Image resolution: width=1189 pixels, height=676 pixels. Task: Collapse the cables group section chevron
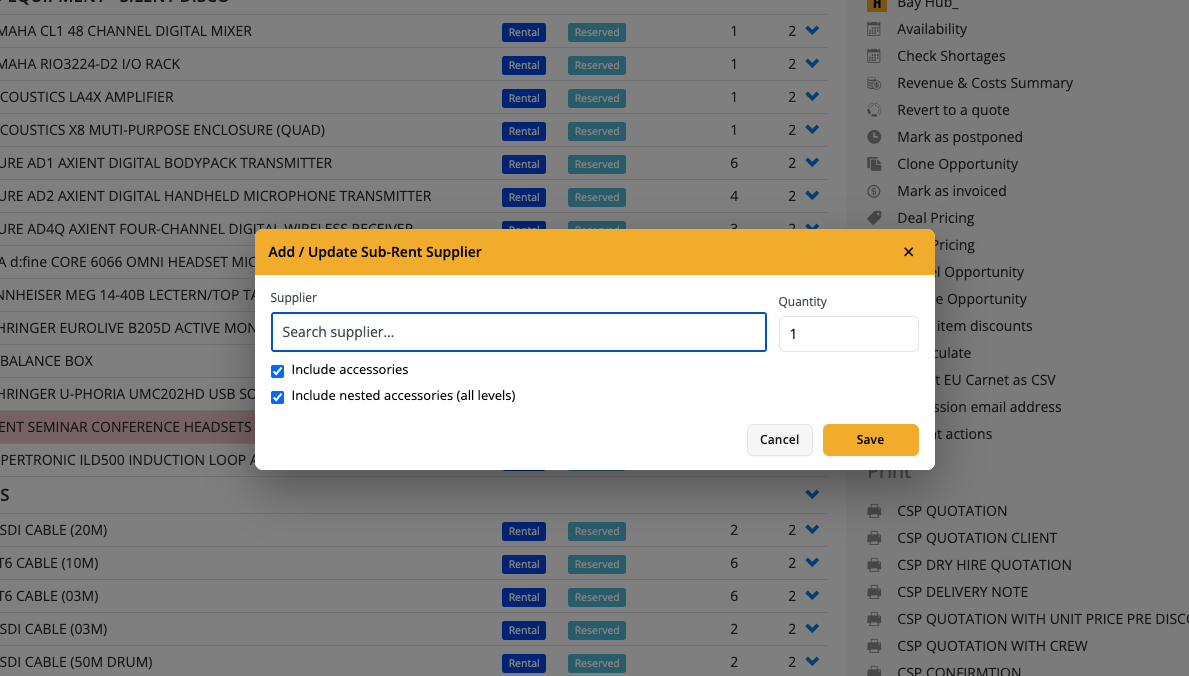(x=812, y=495)
